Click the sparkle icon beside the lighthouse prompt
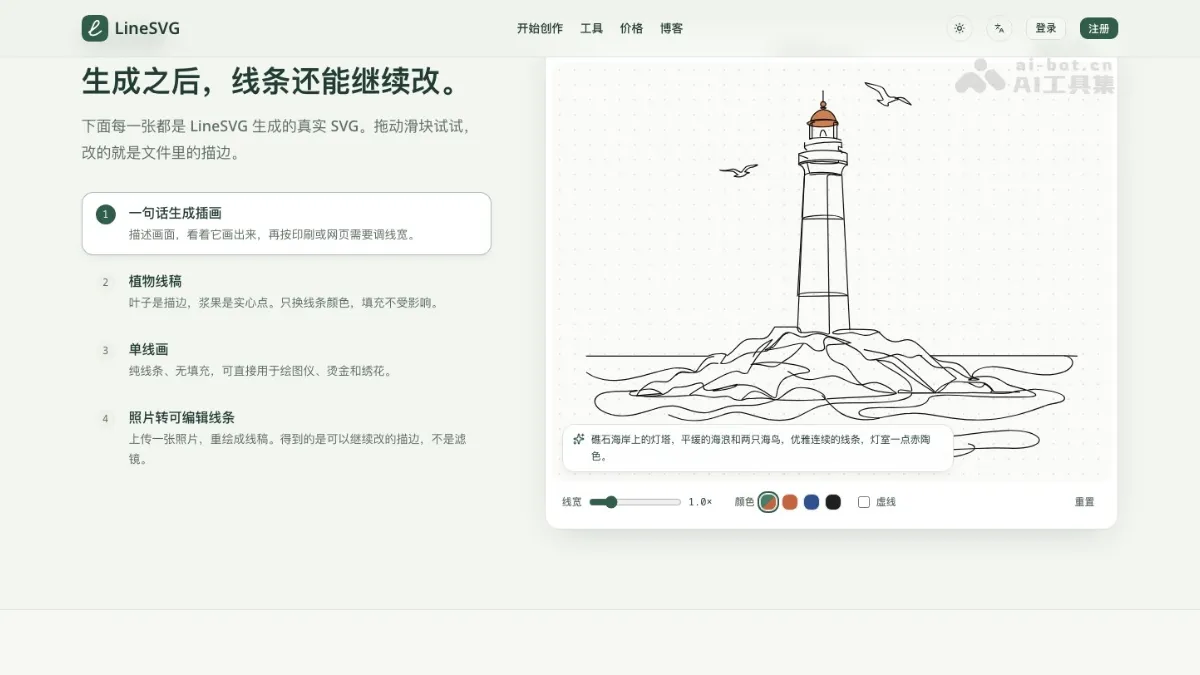The height and width of the screenshot is (675, 1200). [x=579, y=439]
